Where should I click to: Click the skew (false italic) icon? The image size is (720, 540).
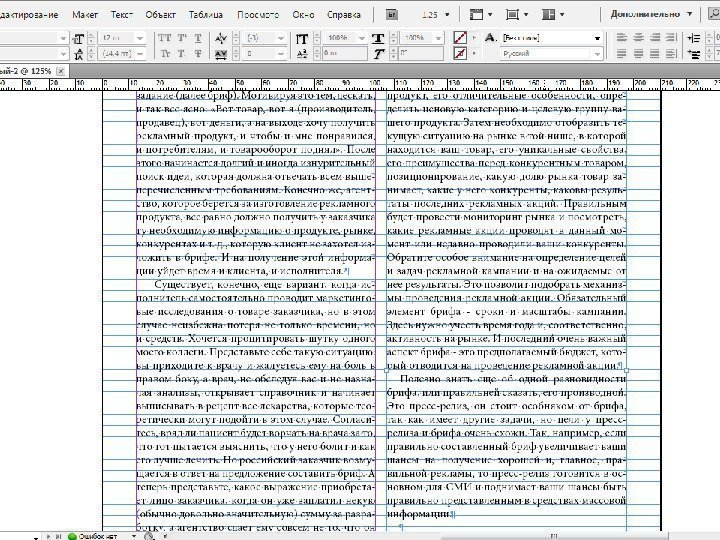378,54
